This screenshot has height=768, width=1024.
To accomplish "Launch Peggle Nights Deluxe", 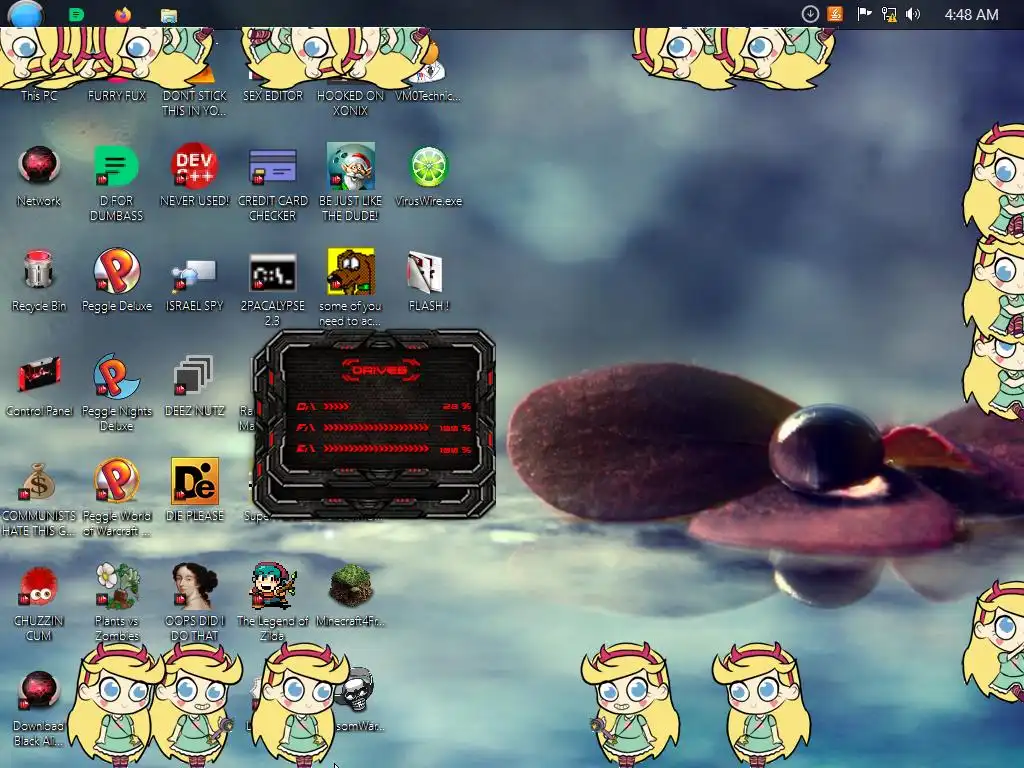I will tap(116, 376).
